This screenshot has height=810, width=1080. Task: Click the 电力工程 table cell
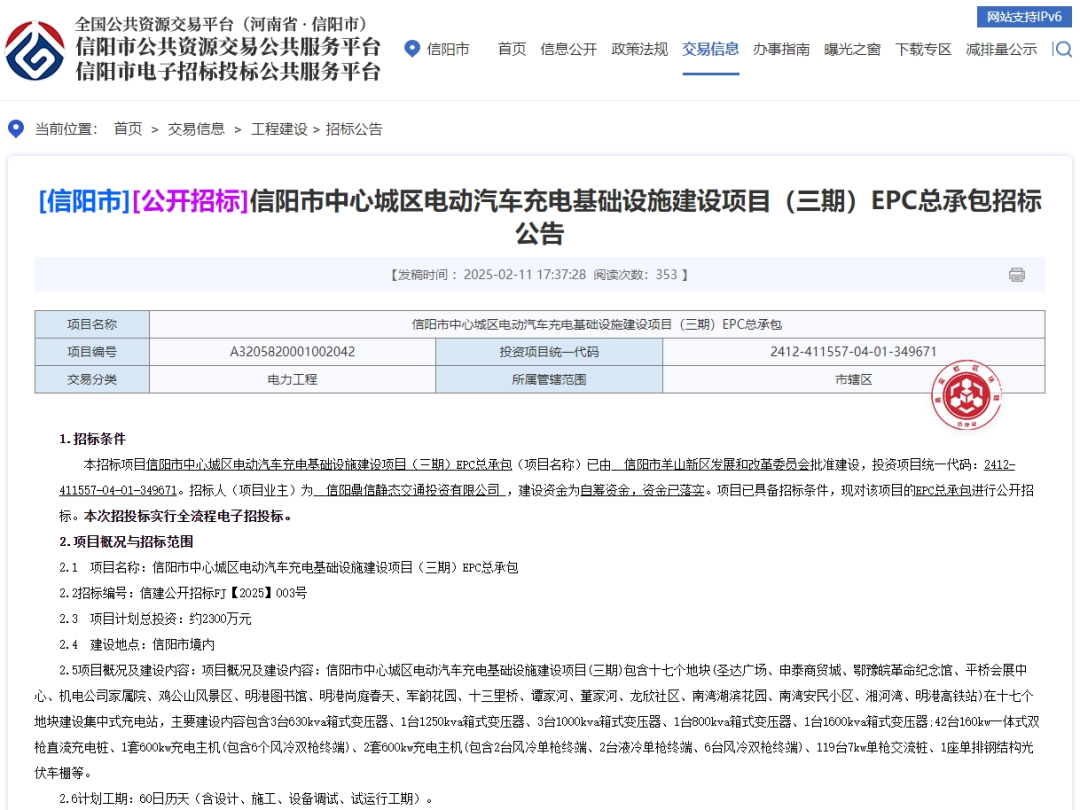point(292,380)
